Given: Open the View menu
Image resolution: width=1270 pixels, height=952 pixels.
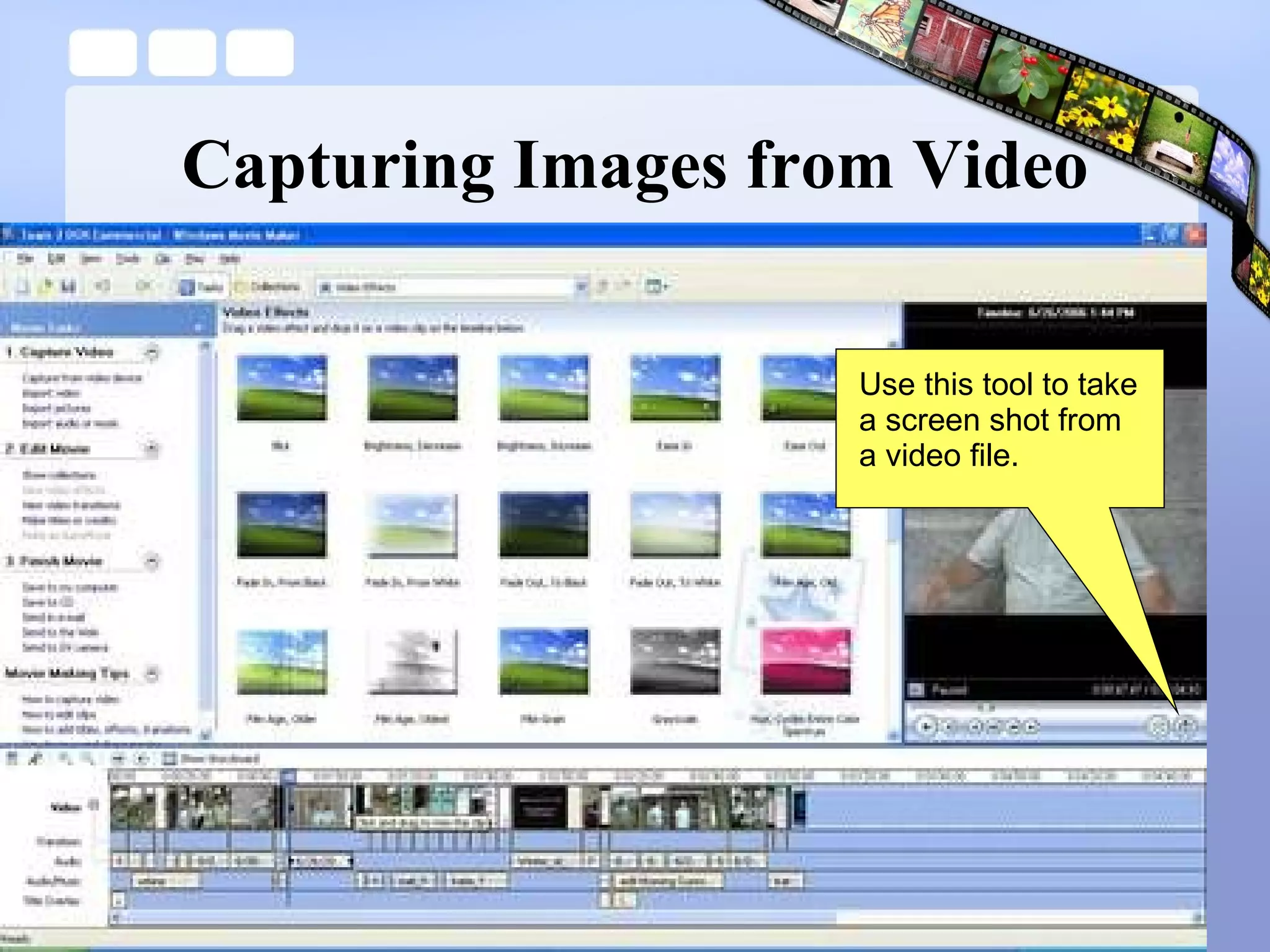Looking at the screenshot, I should click(x=91, y=258).
